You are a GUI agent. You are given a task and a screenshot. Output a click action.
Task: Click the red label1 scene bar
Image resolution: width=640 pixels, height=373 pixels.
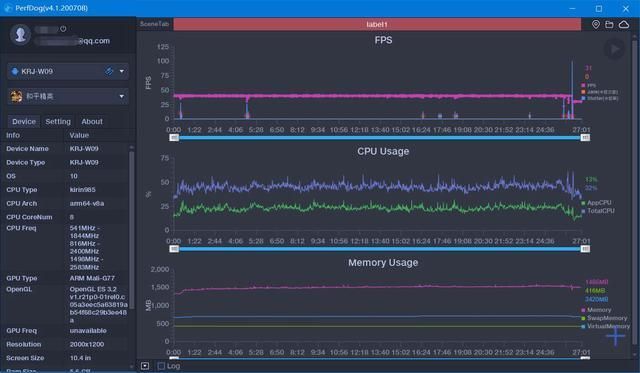[377, 24]
